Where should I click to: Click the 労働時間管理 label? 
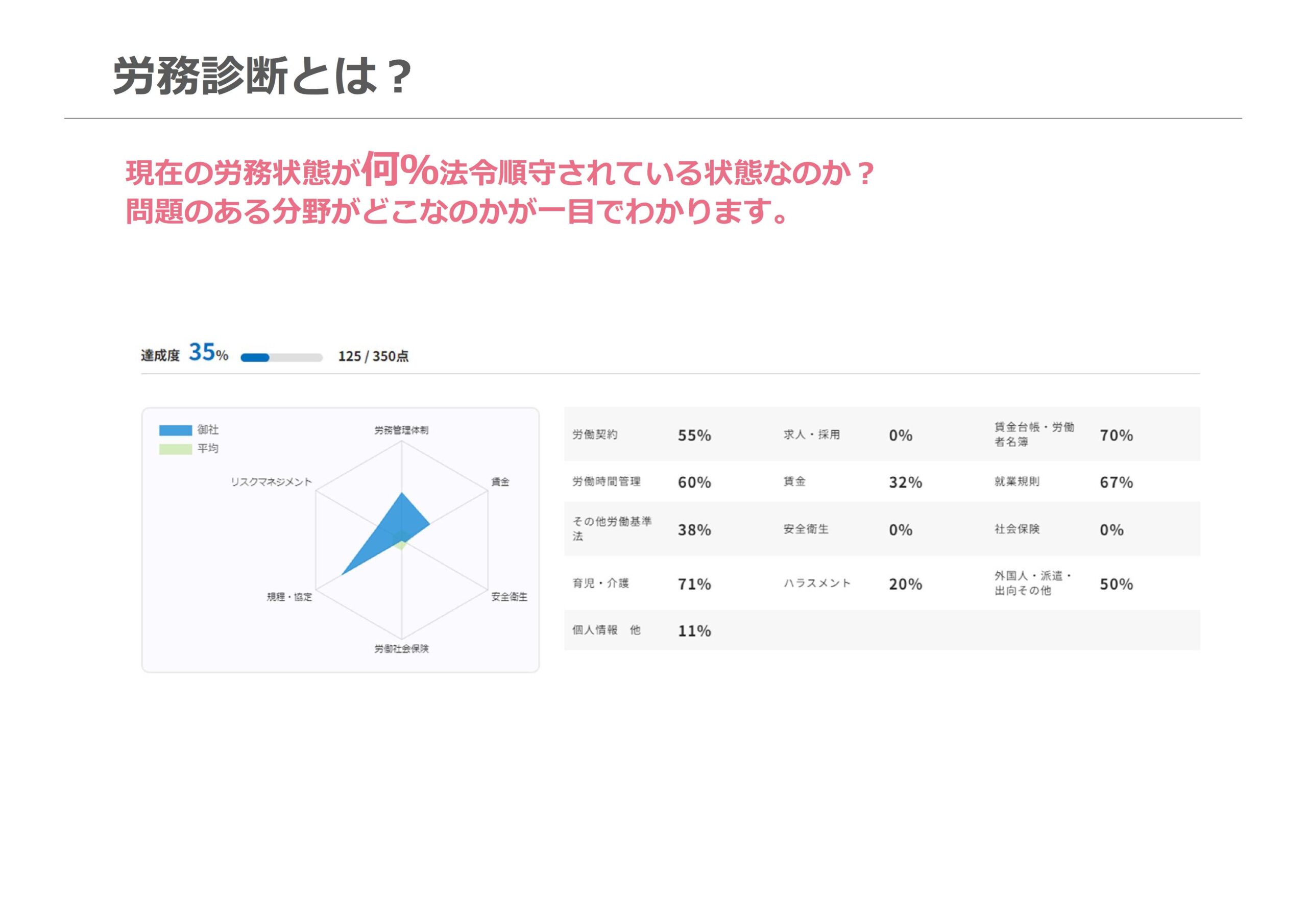[x=606, y=481]
